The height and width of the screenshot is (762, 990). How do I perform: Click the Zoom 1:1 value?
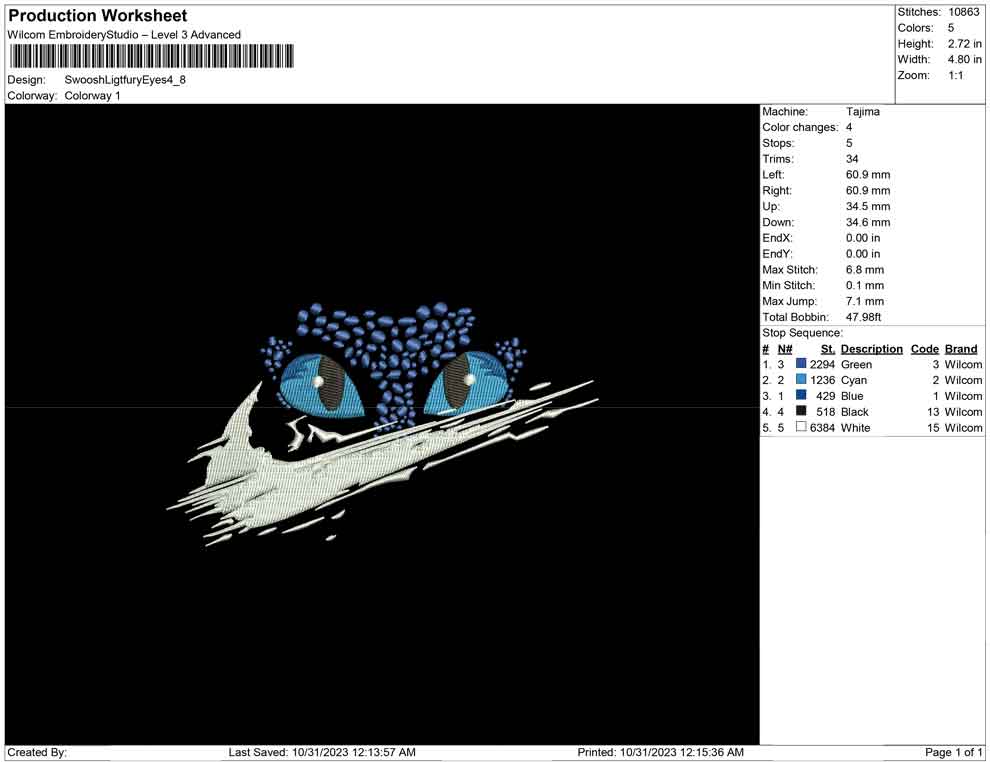click(x=955, y=76)
